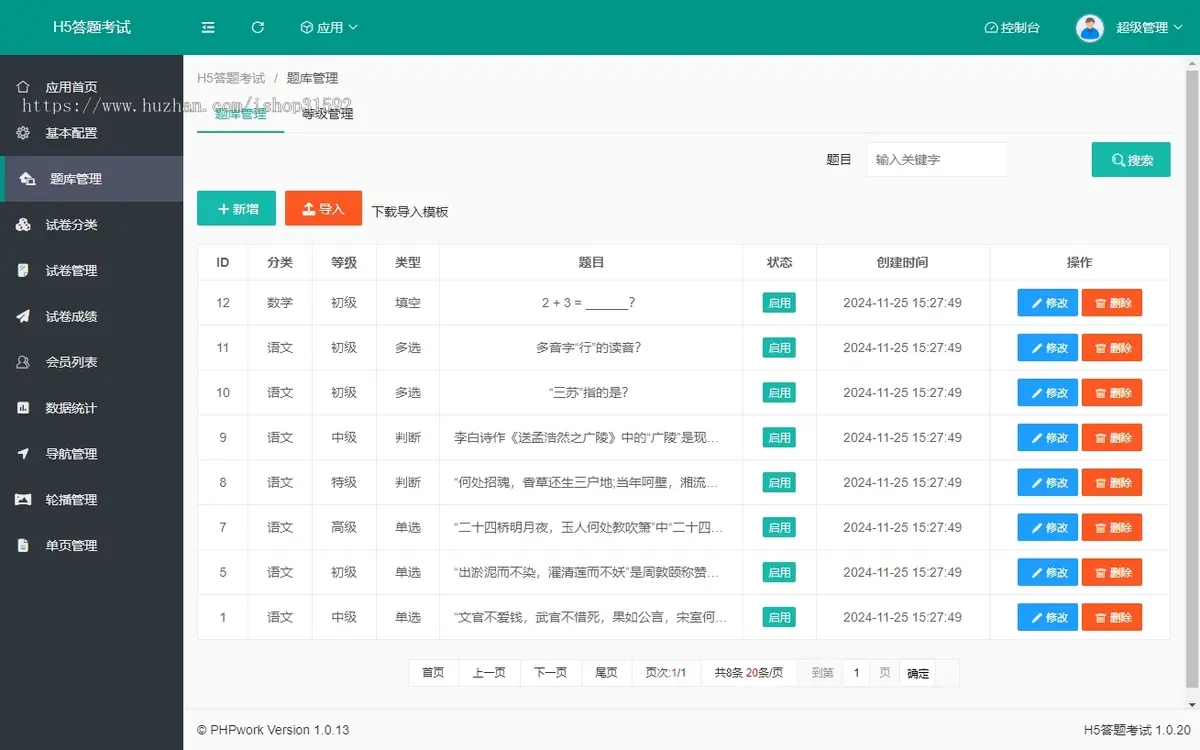This screenshot has width=1200, height=750.
Task: Click the document icon beside 单页管理
Action: pos(23,546)
